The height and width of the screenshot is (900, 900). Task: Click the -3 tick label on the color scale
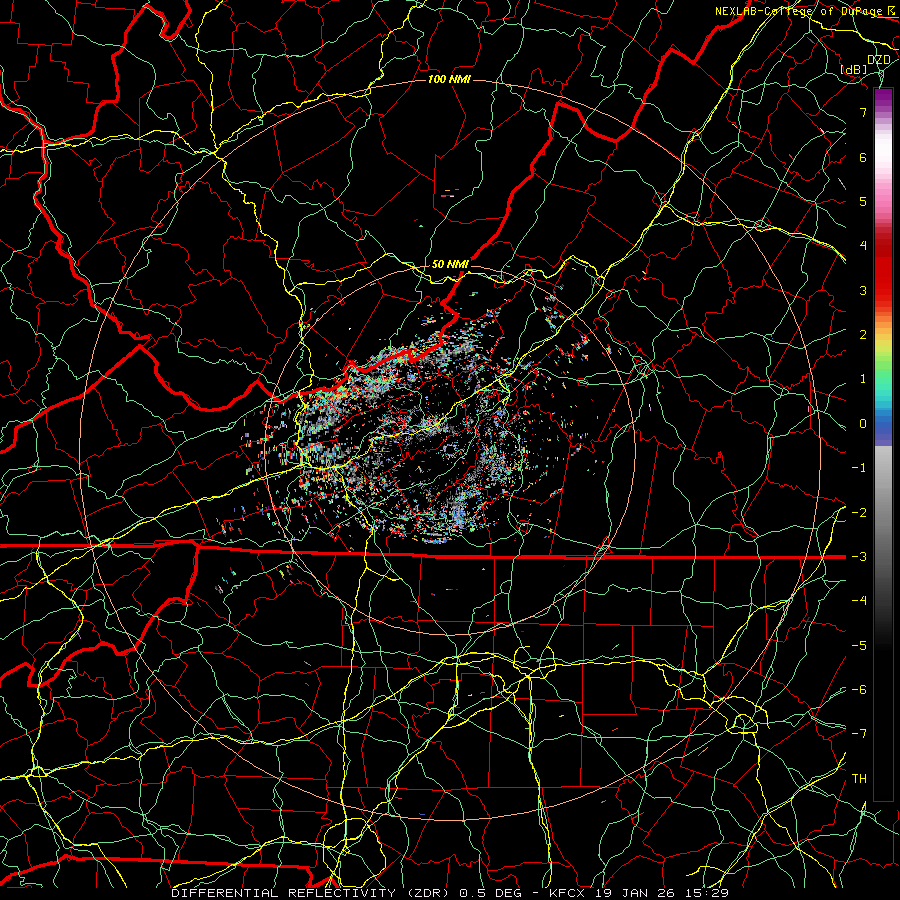pyautogui.click(x=859, y=557)
